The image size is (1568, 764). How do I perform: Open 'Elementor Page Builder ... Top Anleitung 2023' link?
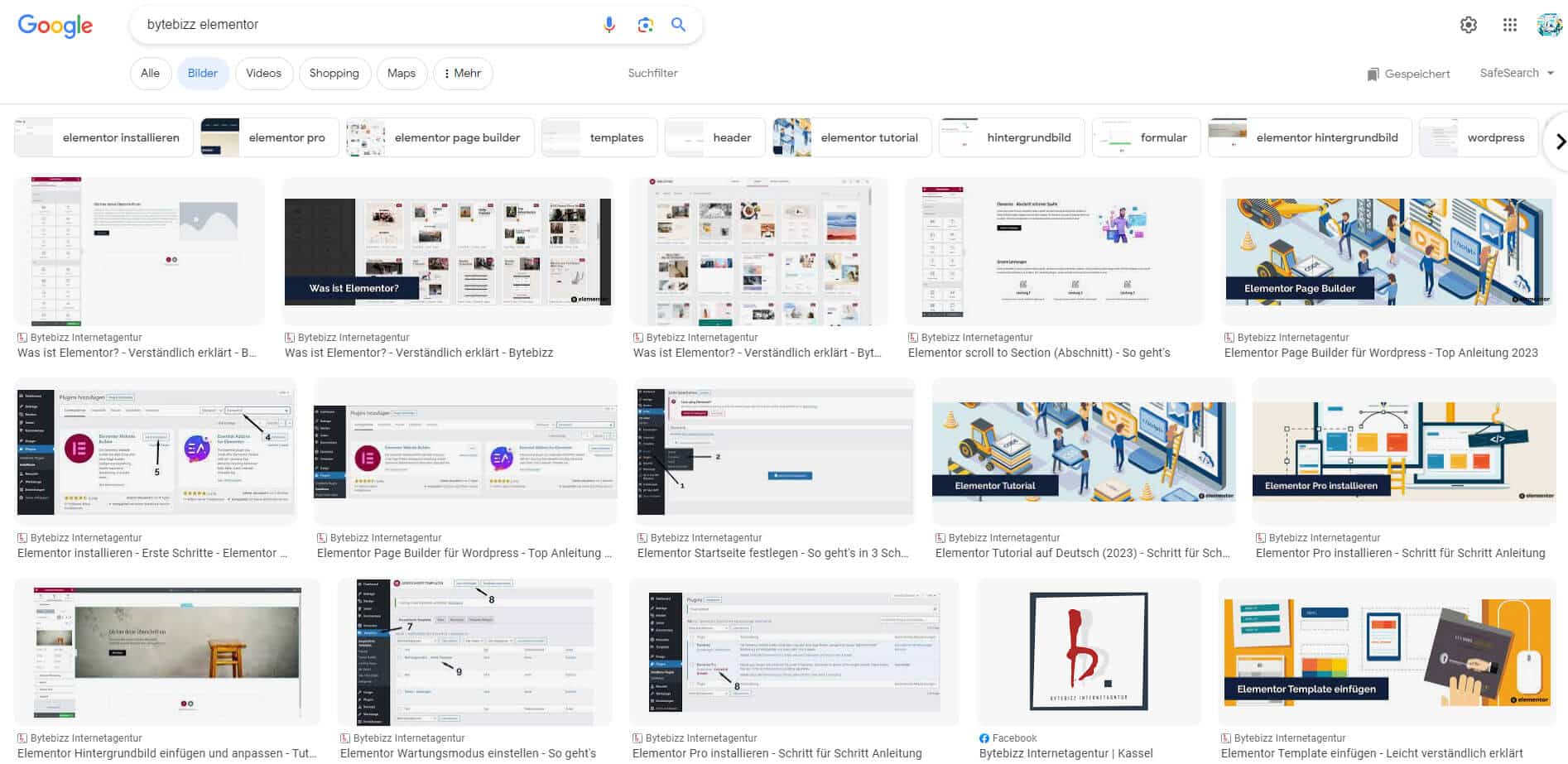(x=1381, y=353)
